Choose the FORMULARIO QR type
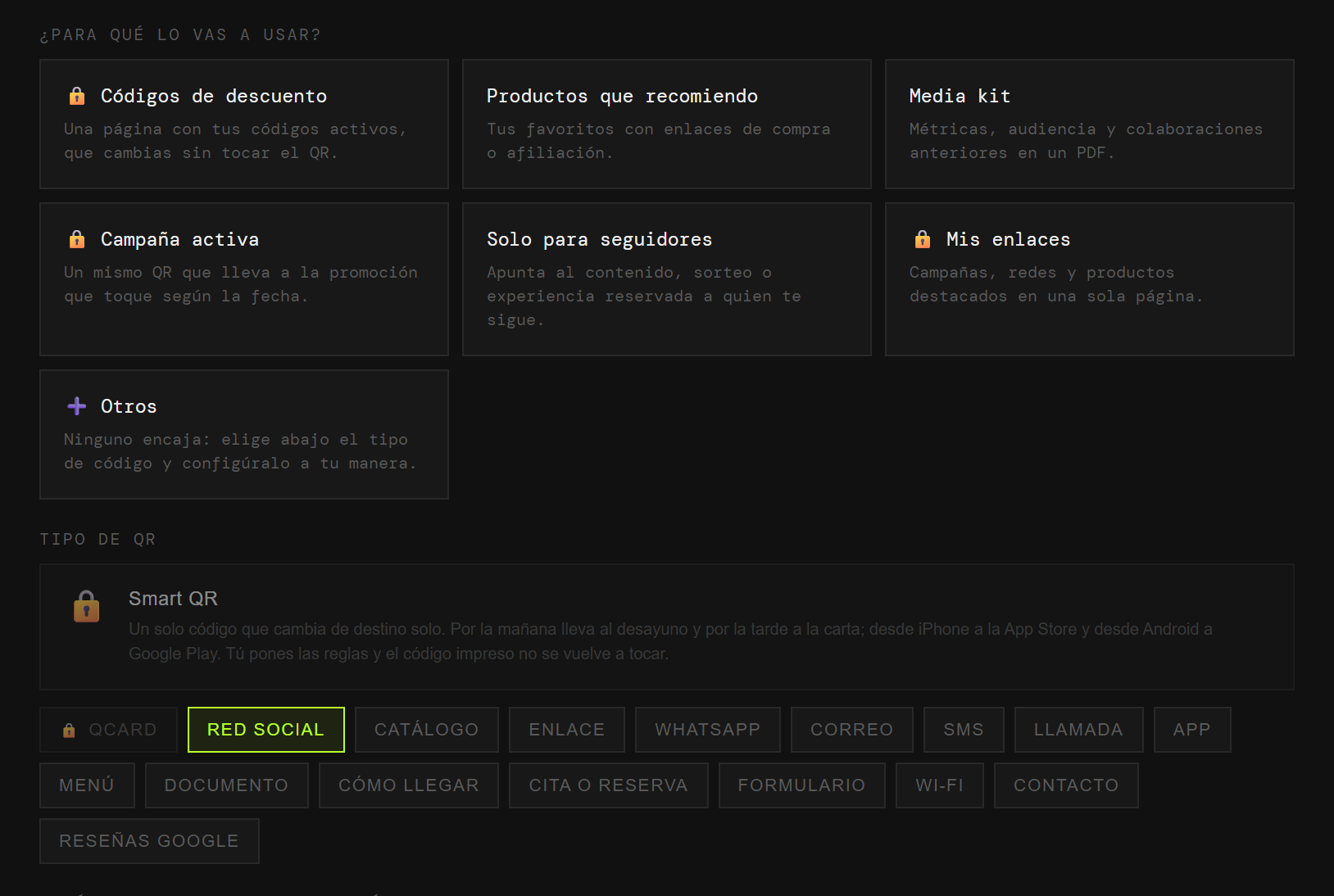This screenshot has width=1334, height=896. click(x=802, y=785)
